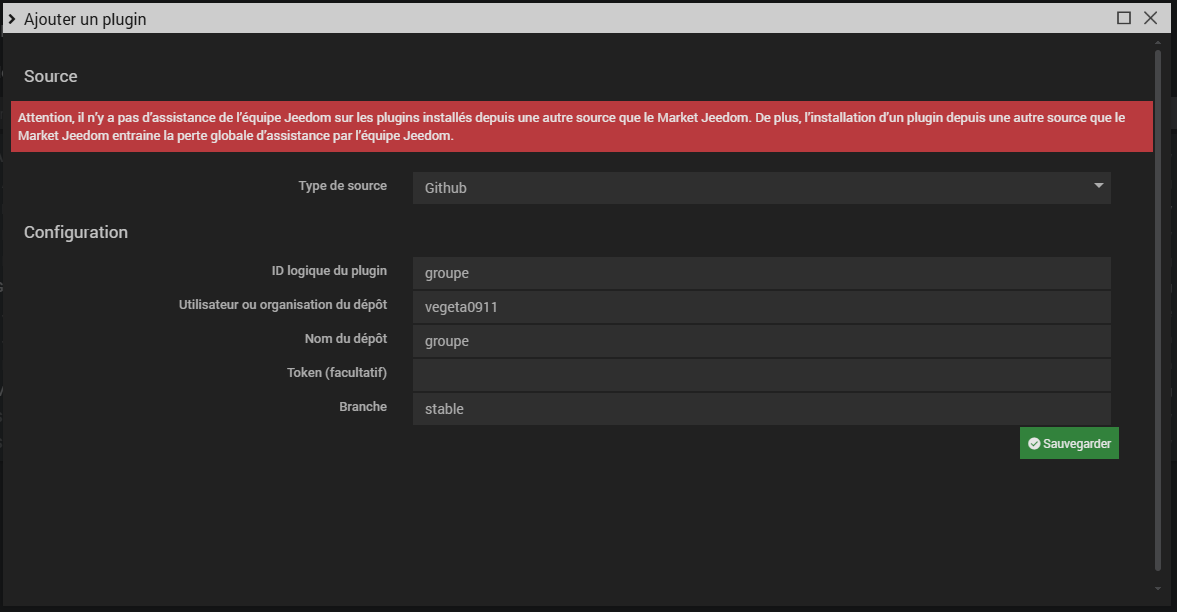Click the Branche field containing stable
Viewport: 1177px width, 612px height.
pos(760,409)
